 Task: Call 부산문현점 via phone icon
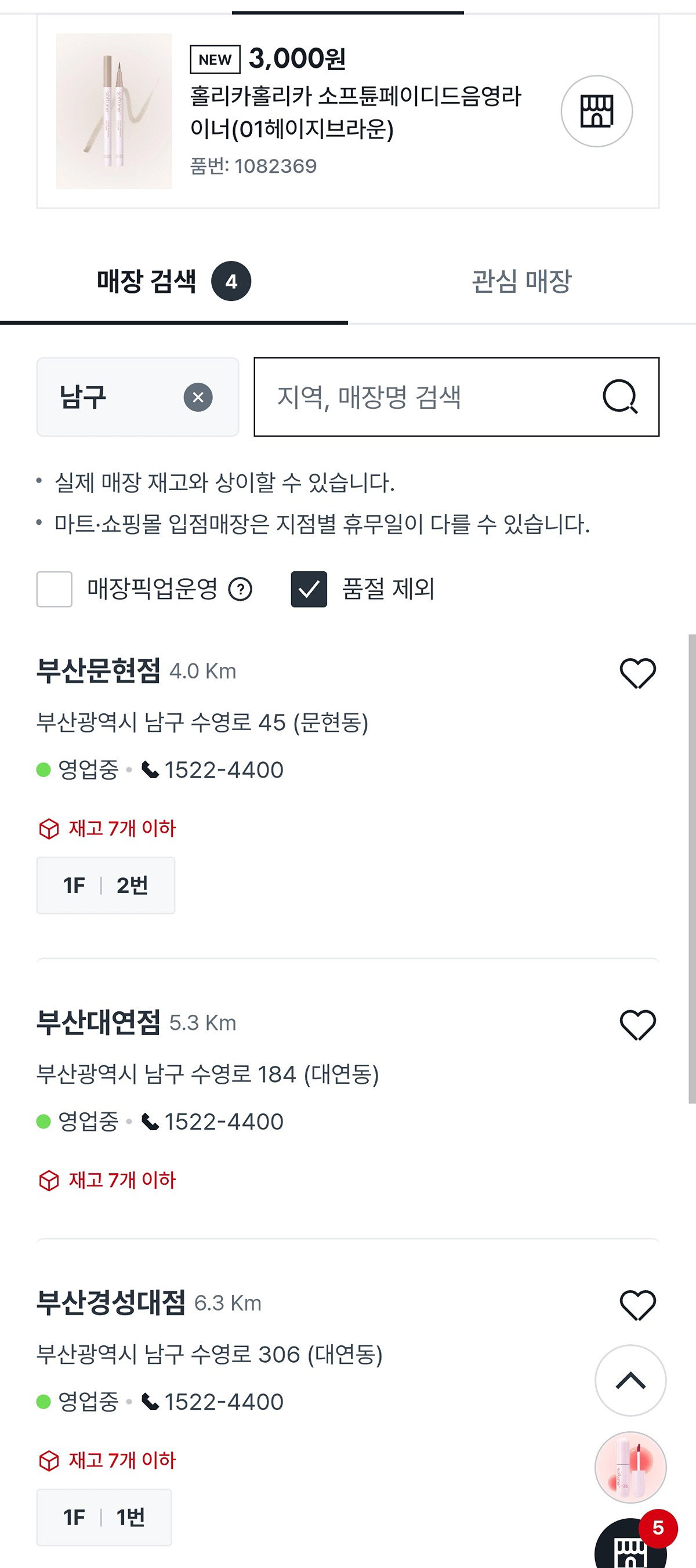click(x=150, y=770)
